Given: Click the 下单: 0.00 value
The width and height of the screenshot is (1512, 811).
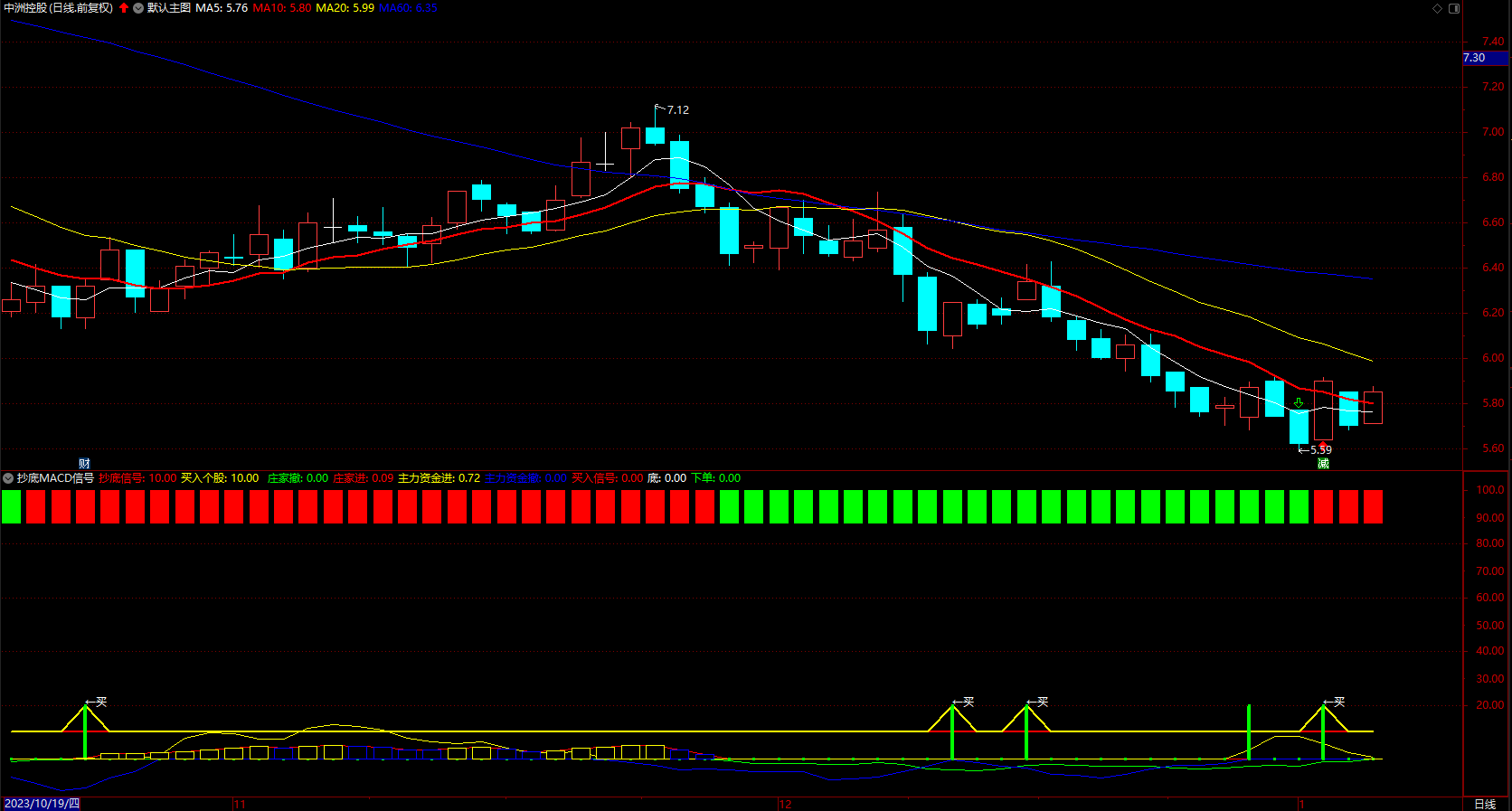Looking at the screenshot, I should point(716,478).
